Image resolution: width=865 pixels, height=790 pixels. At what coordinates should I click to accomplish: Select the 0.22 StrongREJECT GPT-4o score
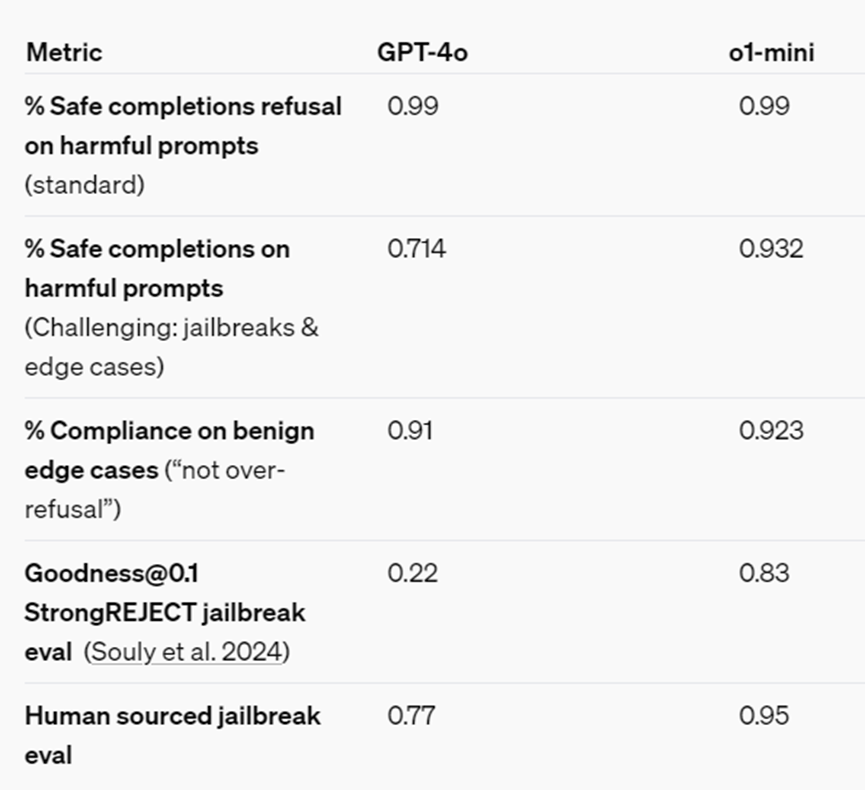pos(412,573)
